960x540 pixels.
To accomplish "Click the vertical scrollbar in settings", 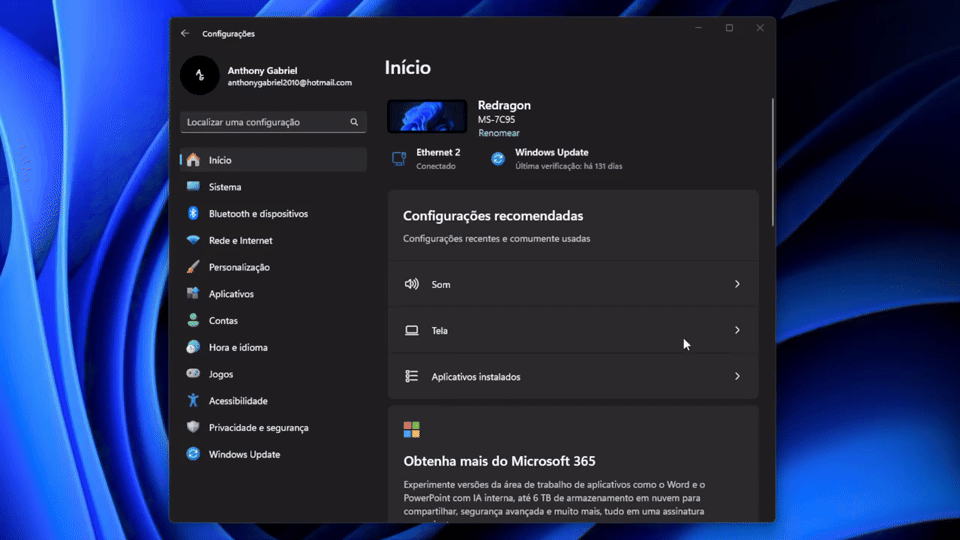I will click(x=773, y=162).
